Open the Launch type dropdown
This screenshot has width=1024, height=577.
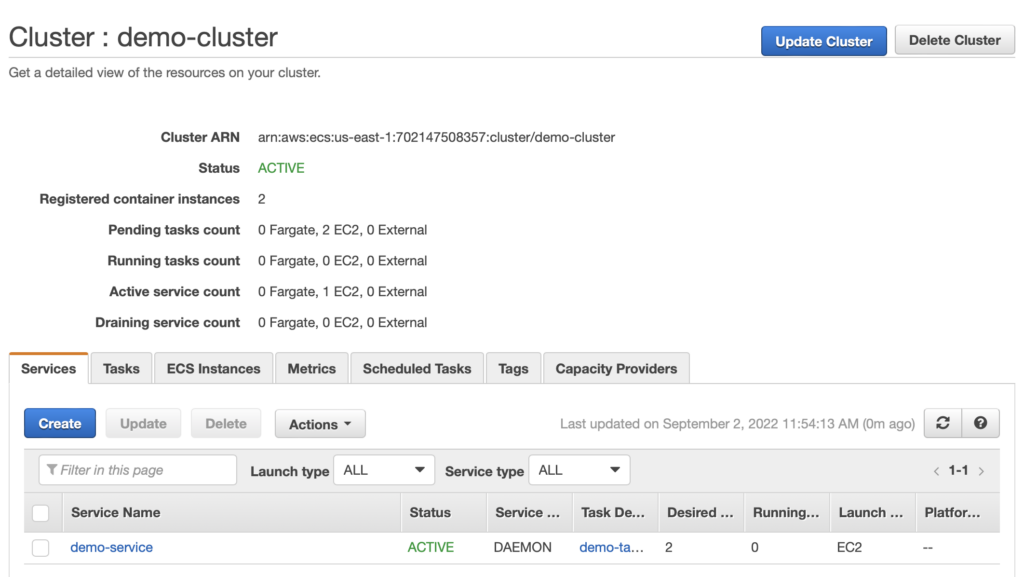384,470
